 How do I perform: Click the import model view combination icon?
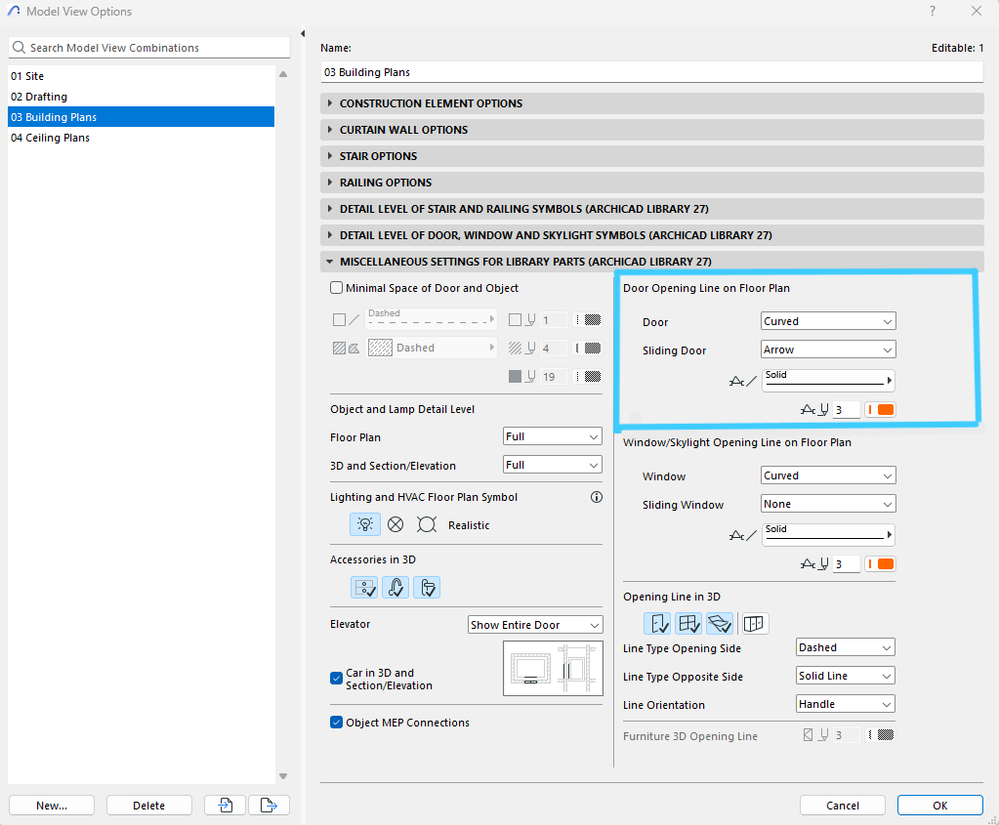tap(226, 805)
